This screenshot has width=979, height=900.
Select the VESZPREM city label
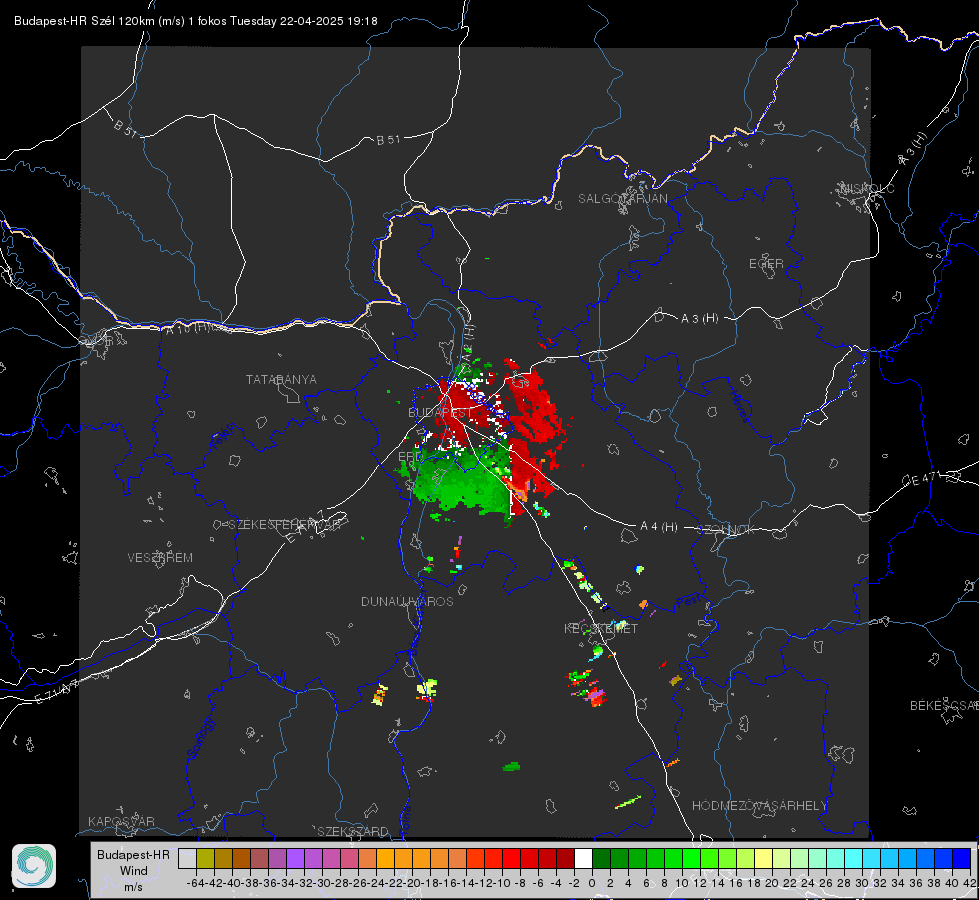[160, 558]
